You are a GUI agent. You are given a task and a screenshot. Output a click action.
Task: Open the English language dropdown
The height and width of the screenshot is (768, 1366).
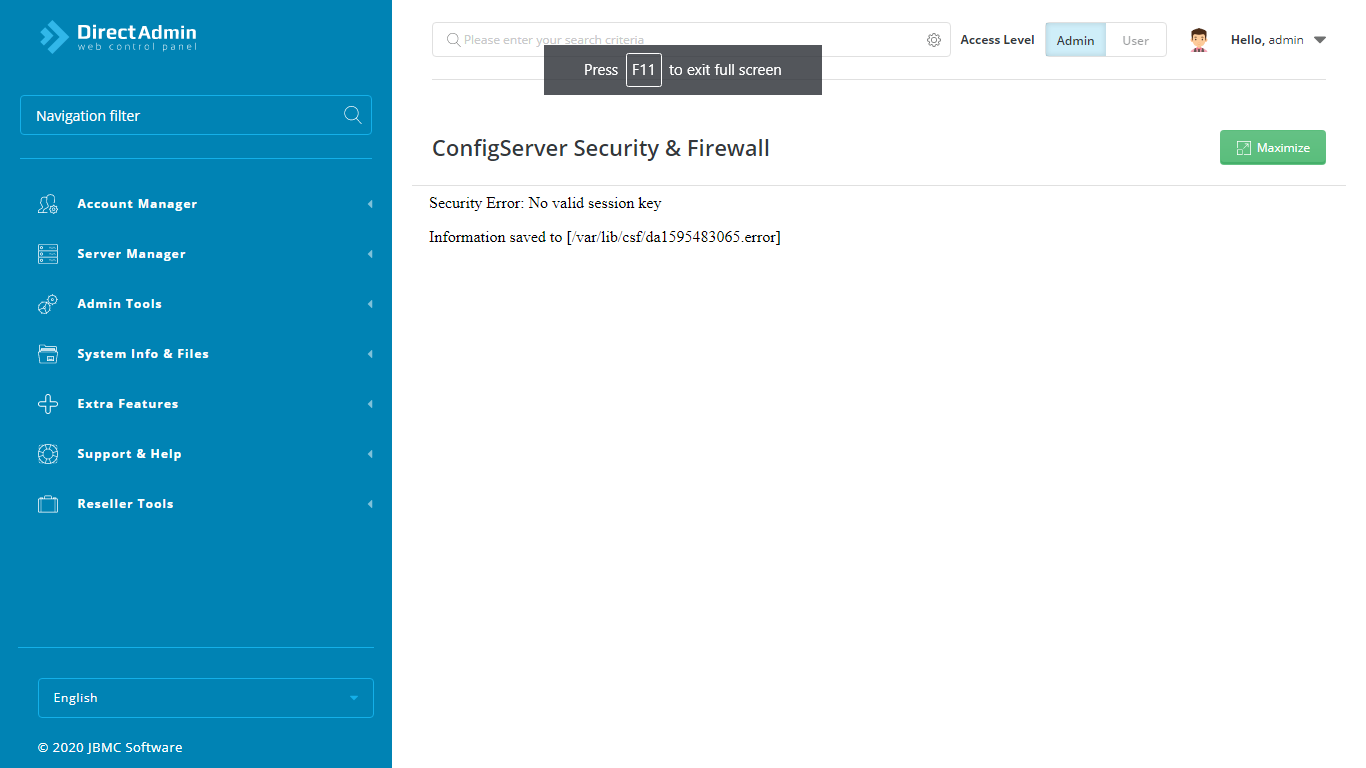tap(205, 698)
